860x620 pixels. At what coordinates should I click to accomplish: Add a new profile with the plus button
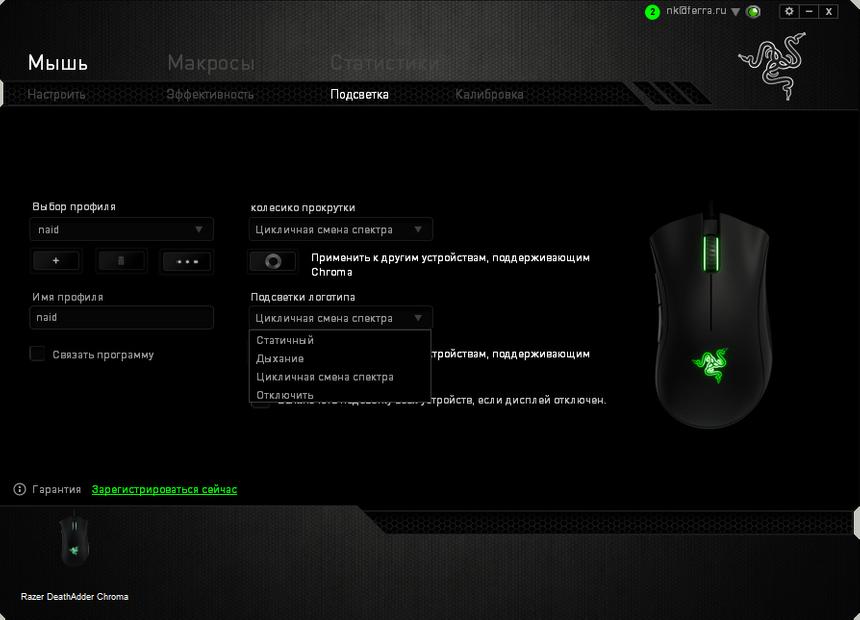click(56, 261)
